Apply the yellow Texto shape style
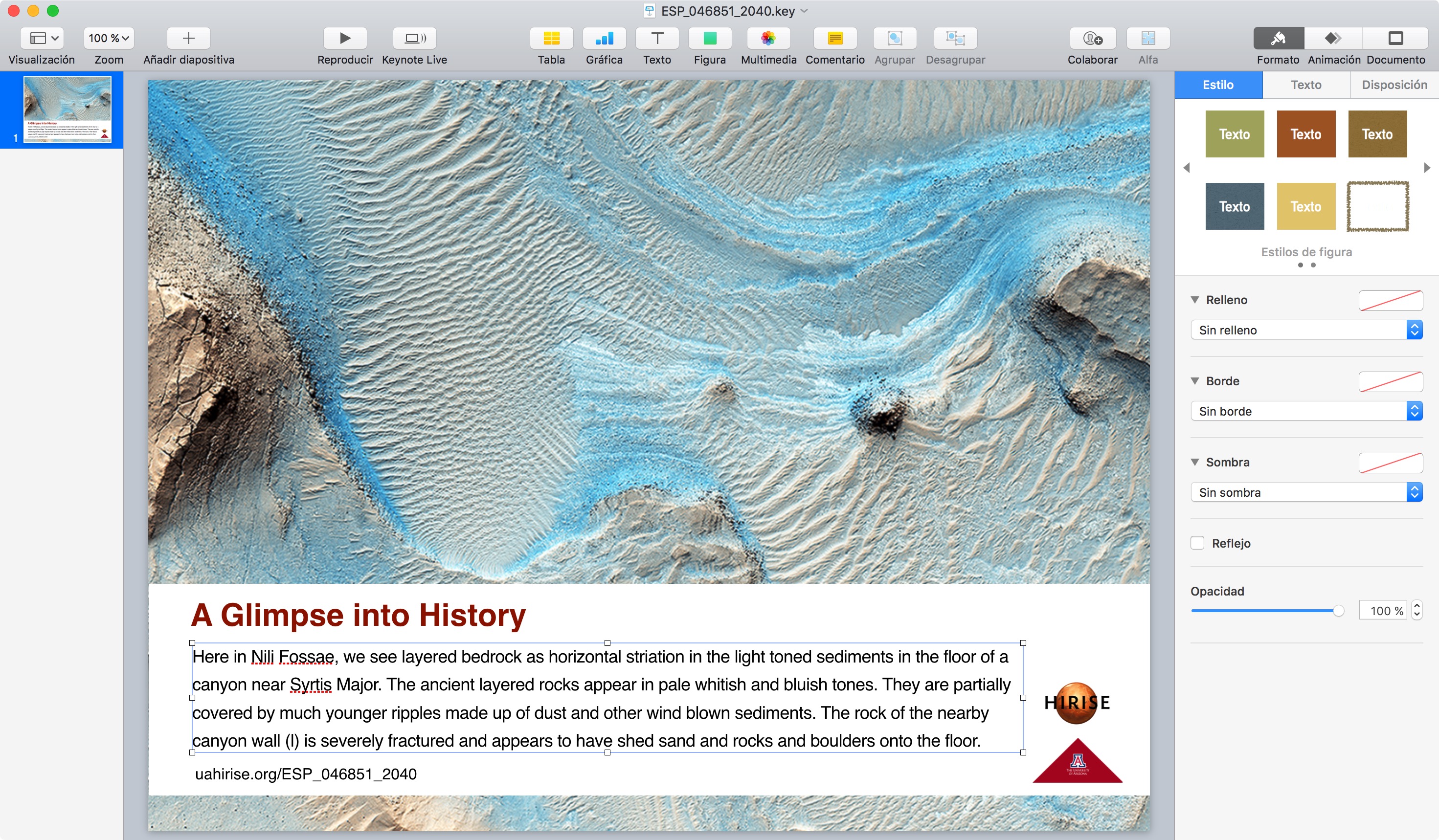1439x840 pixels. 1306,206
